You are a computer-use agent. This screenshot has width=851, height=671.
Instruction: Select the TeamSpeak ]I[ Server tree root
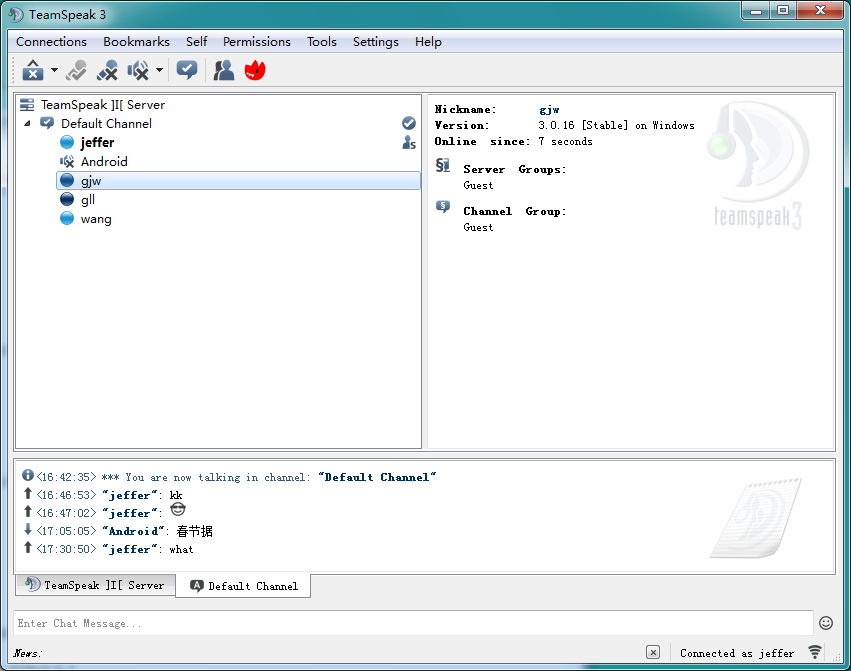(x=103, y=105)
